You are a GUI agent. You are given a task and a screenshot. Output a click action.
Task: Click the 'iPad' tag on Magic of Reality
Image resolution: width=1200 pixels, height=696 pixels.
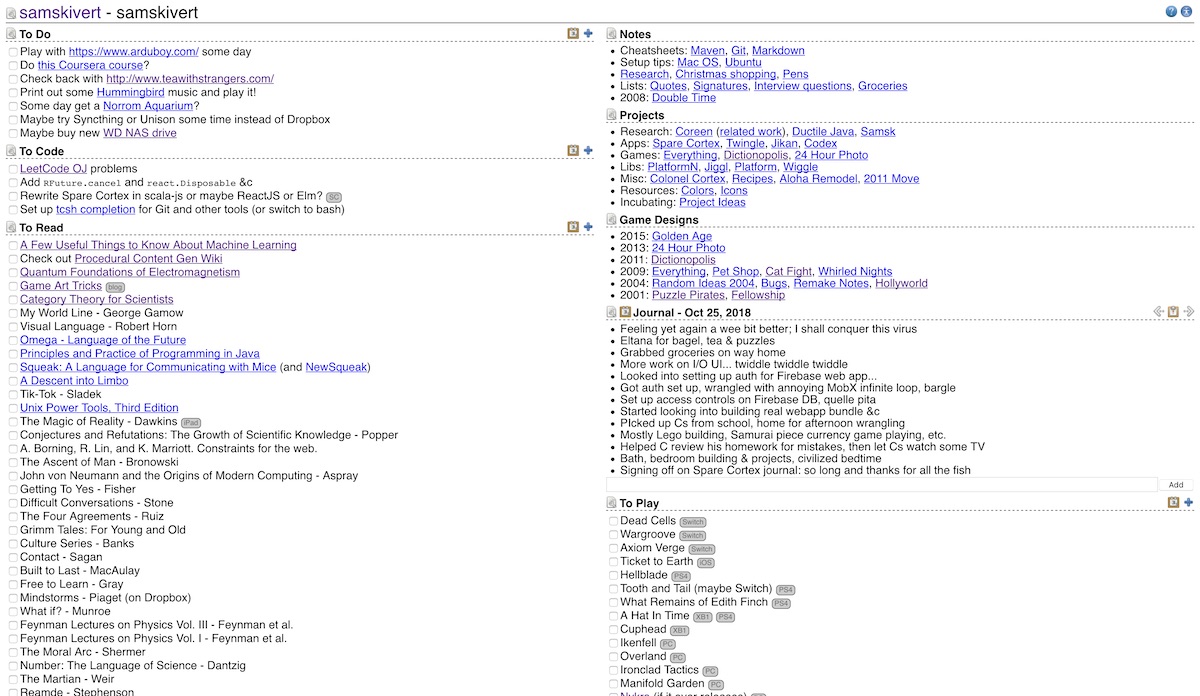[x=191, y=422]
